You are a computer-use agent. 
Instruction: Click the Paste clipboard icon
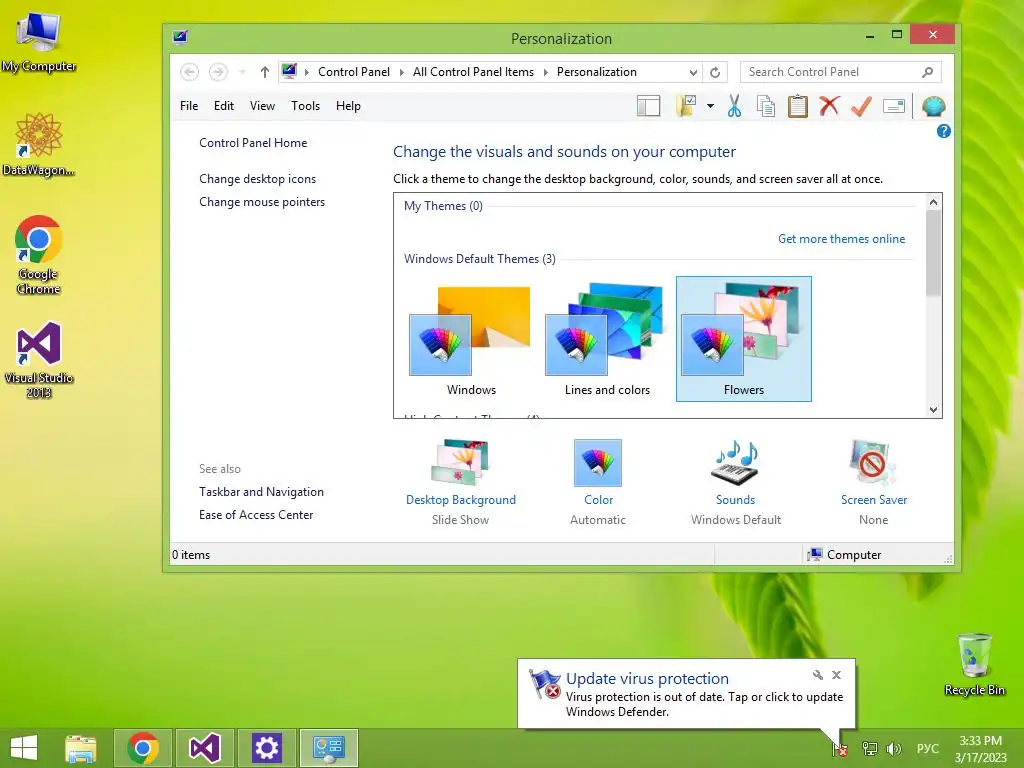pyautogui.click(x=797, y=106)
